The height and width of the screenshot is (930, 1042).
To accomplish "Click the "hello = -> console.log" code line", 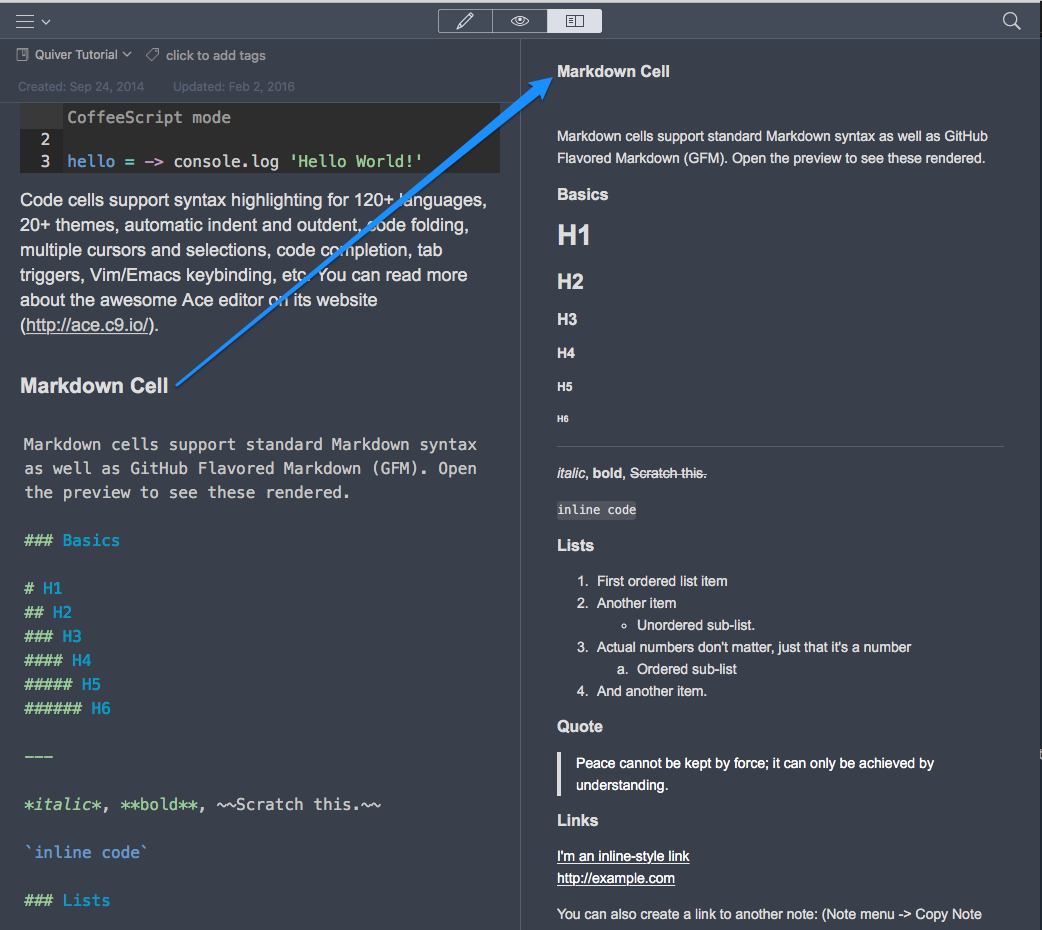I will (245, 162).
